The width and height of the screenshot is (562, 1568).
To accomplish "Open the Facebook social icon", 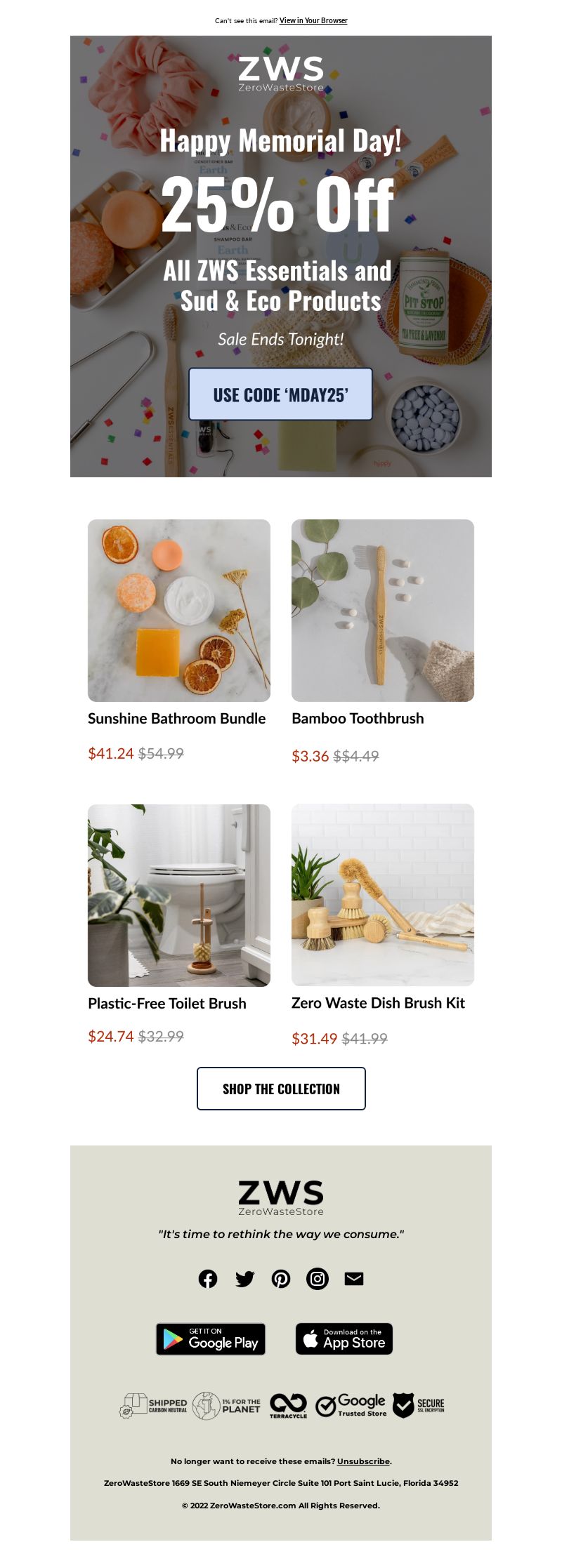I will click(208, 1279).
